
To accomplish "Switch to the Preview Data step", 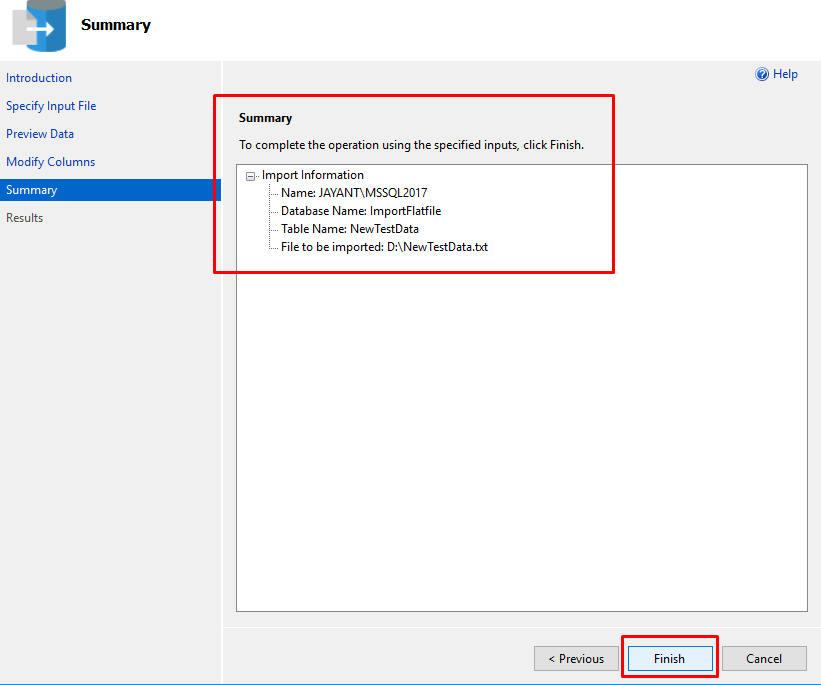I will [x=40, y=134].
